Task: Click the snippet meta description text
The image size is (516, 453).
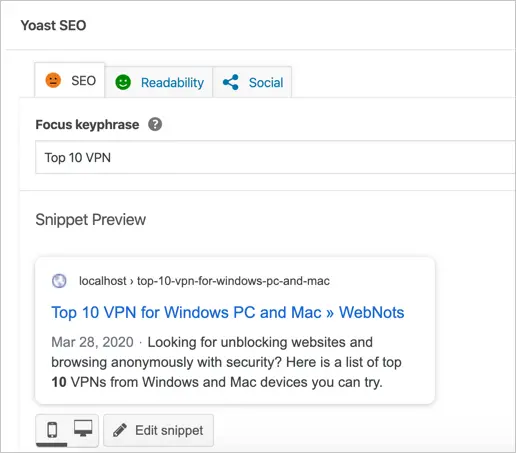Action: (227, 362)
